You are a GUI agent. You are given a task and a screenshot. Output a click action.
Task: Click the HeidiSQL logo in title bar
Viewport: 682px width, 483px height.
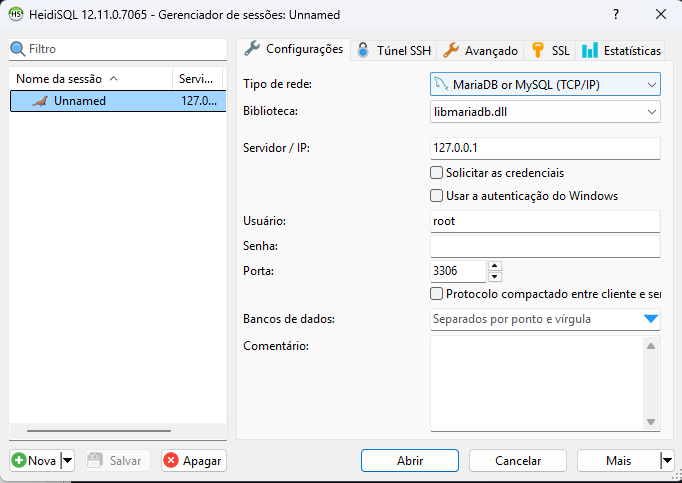pos(17,15)
